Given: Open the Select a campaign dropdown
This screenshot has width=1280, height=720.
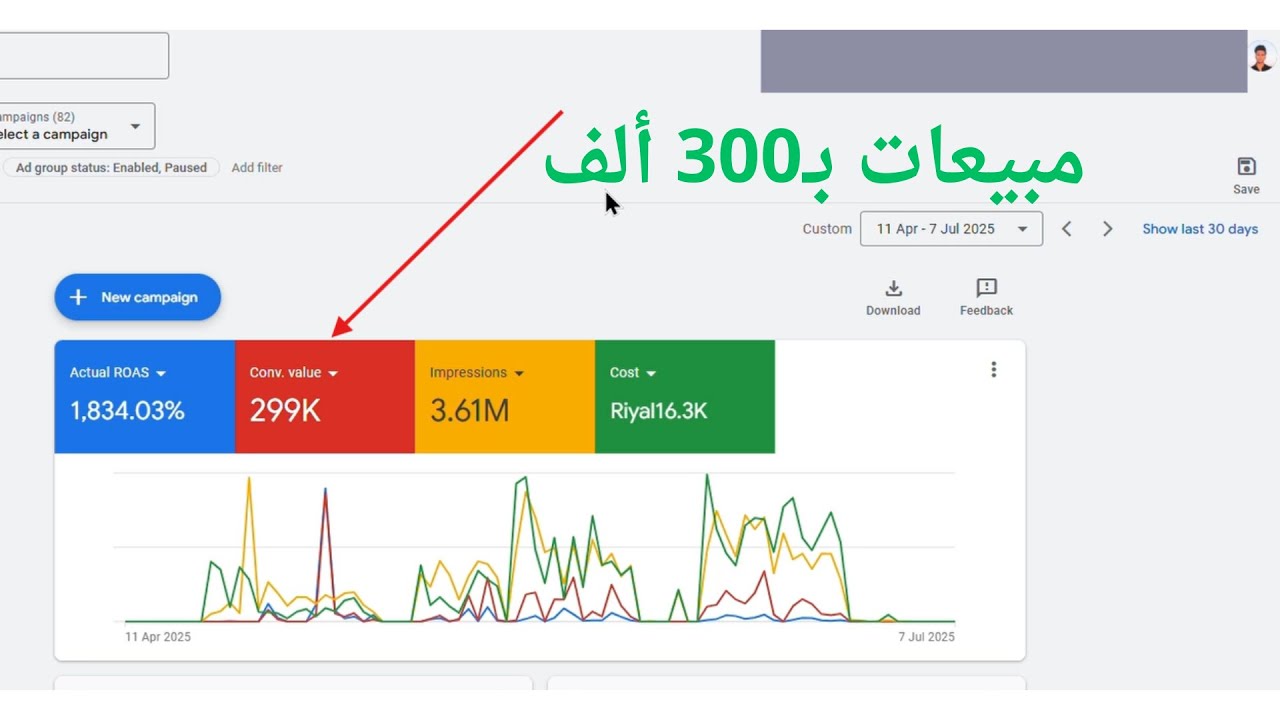Looking at the screenshot, I should (x=77, y=126).
